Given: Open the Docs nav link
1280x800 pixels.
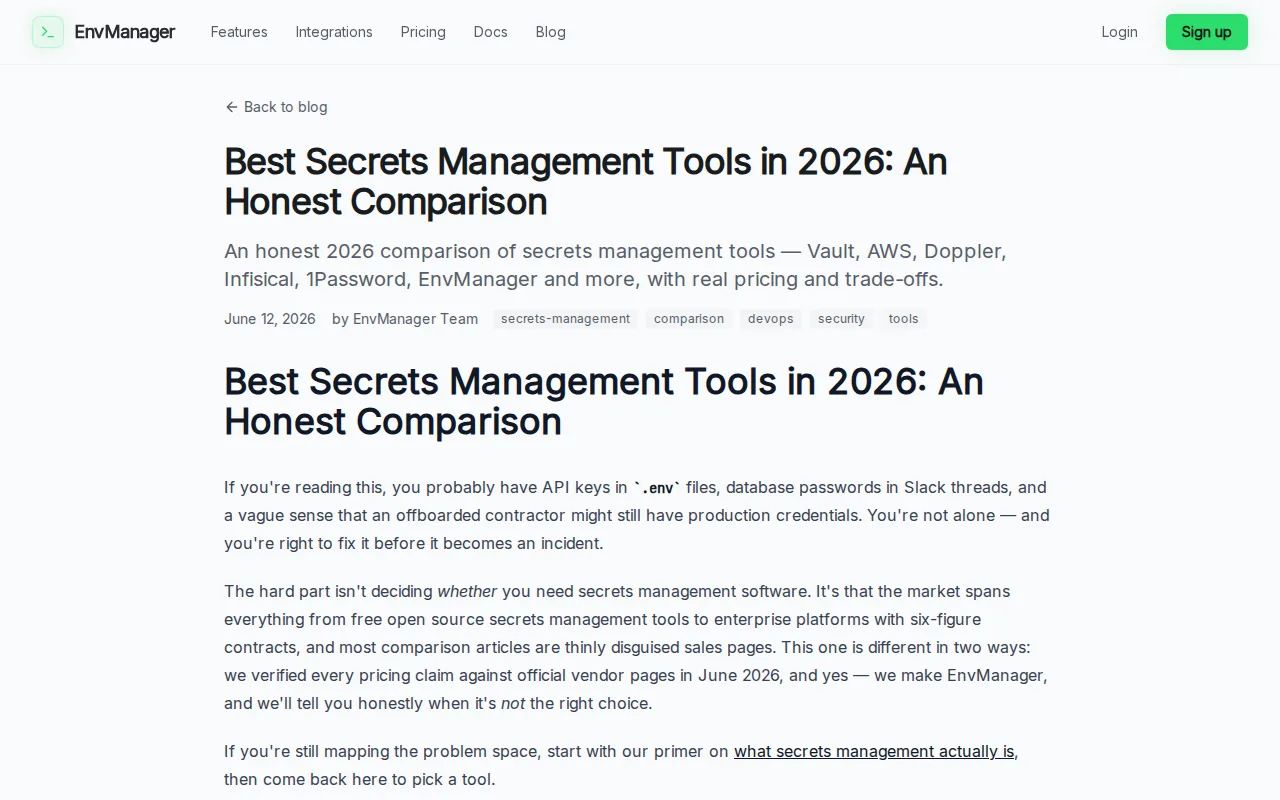Looking at the screenshot, I should [x=490, y=32].
